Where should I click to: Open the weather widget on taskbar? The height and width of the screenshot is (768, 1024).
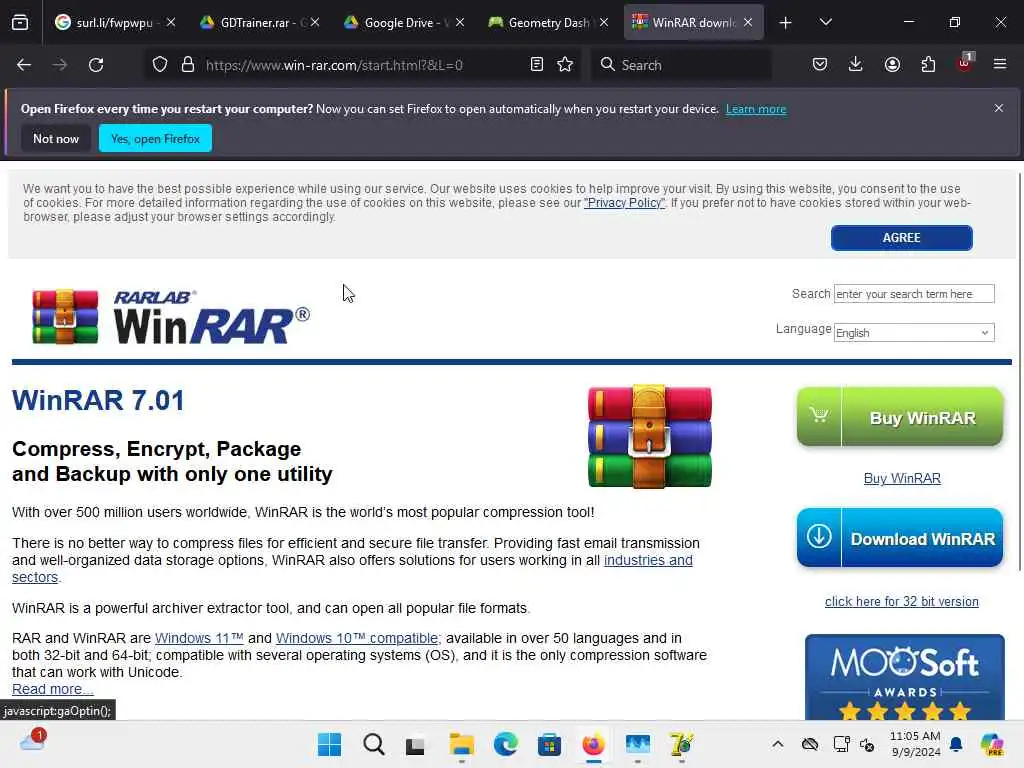coord(32,741)
